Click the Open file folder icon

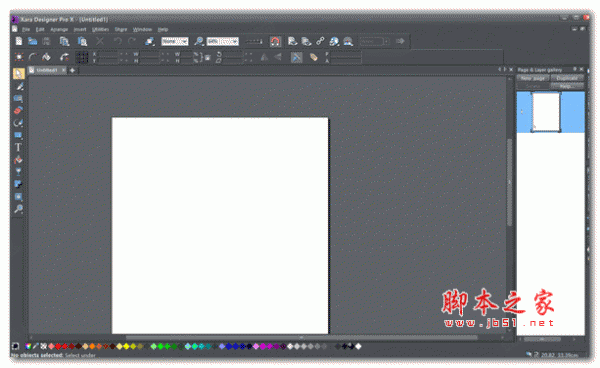tap(33, 41)
